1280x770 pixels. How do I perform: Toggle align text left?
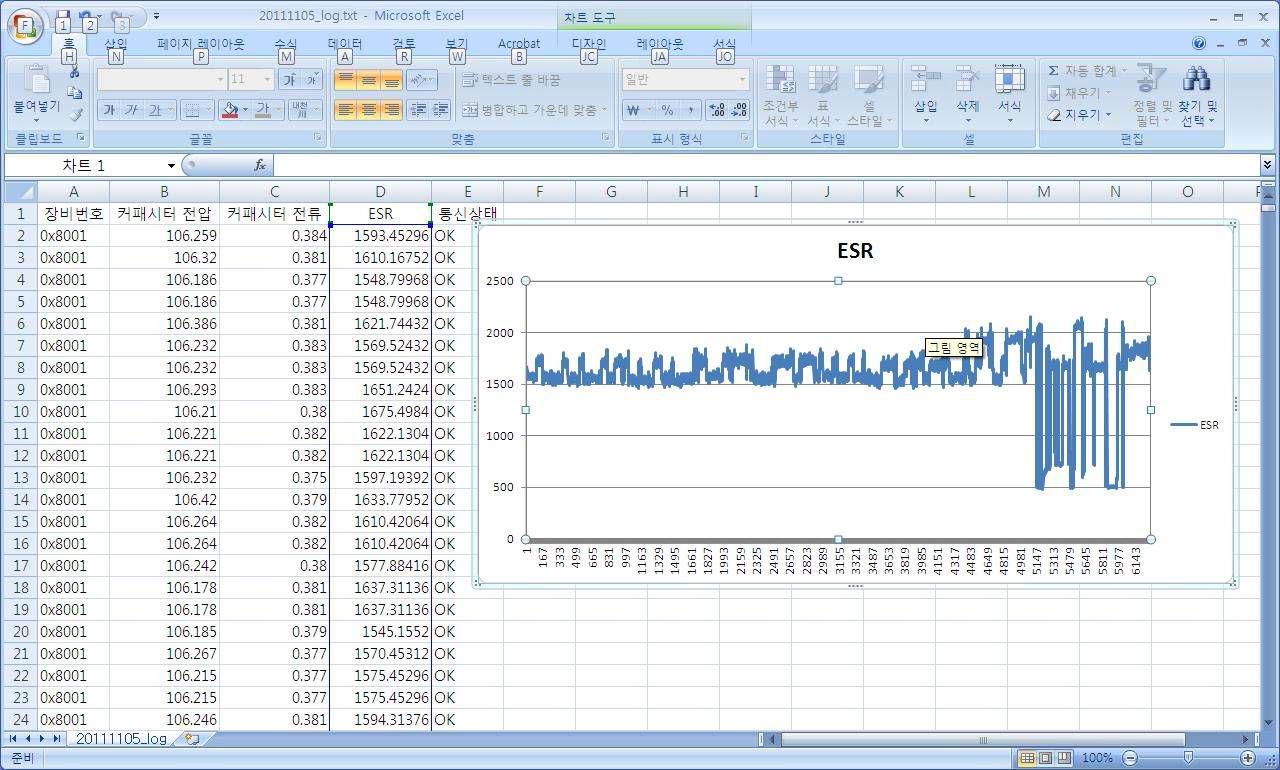click(345, 110)
